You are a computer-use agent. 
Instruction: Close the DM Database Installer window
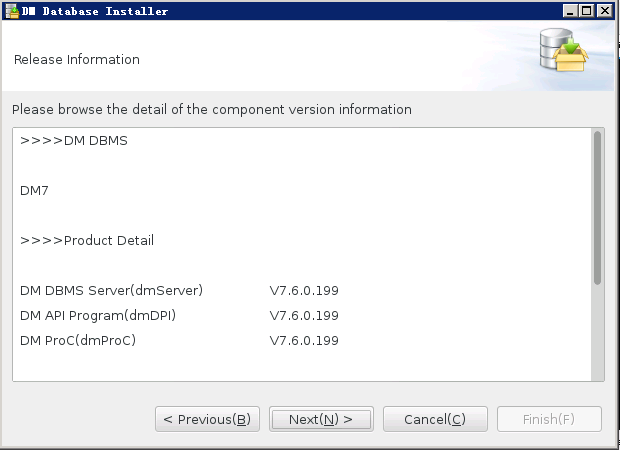click(x=605, y=11)
